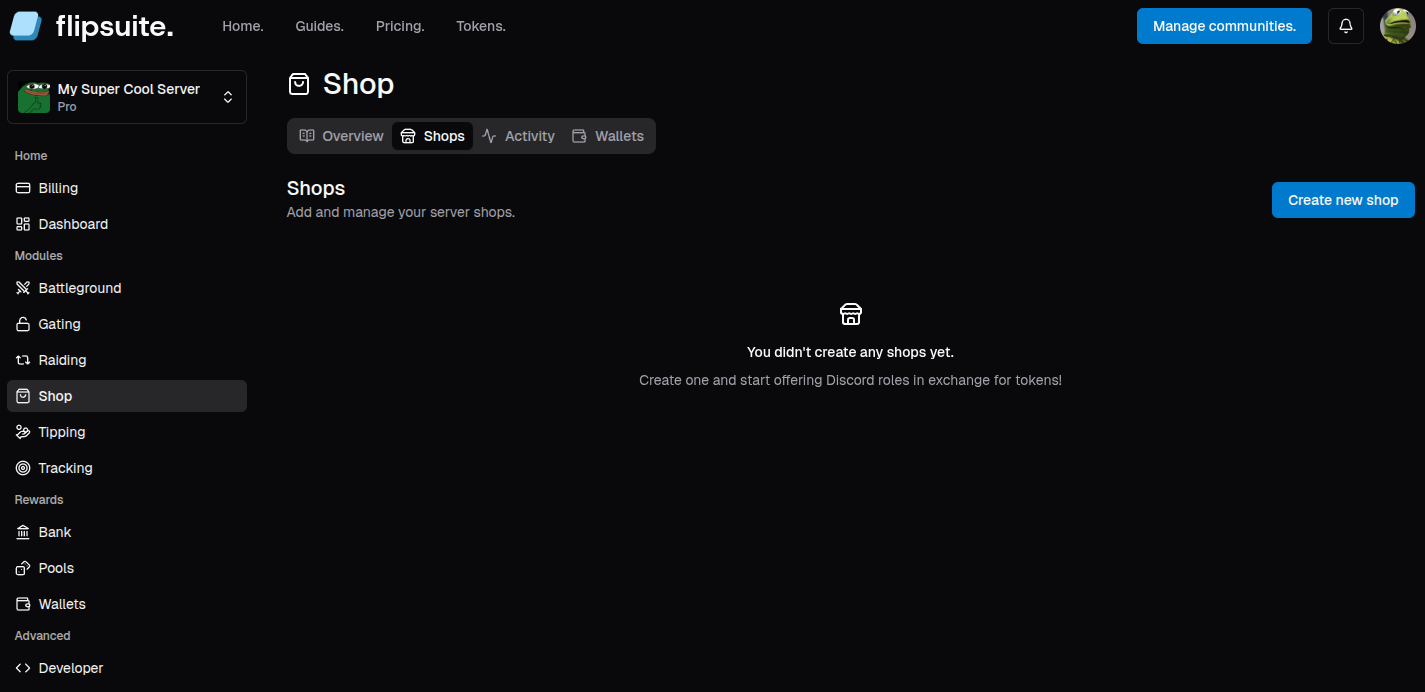This screenshot has width=1425, height=692.
Task: Switch to the Shops tab
Action: pos(432,136)
